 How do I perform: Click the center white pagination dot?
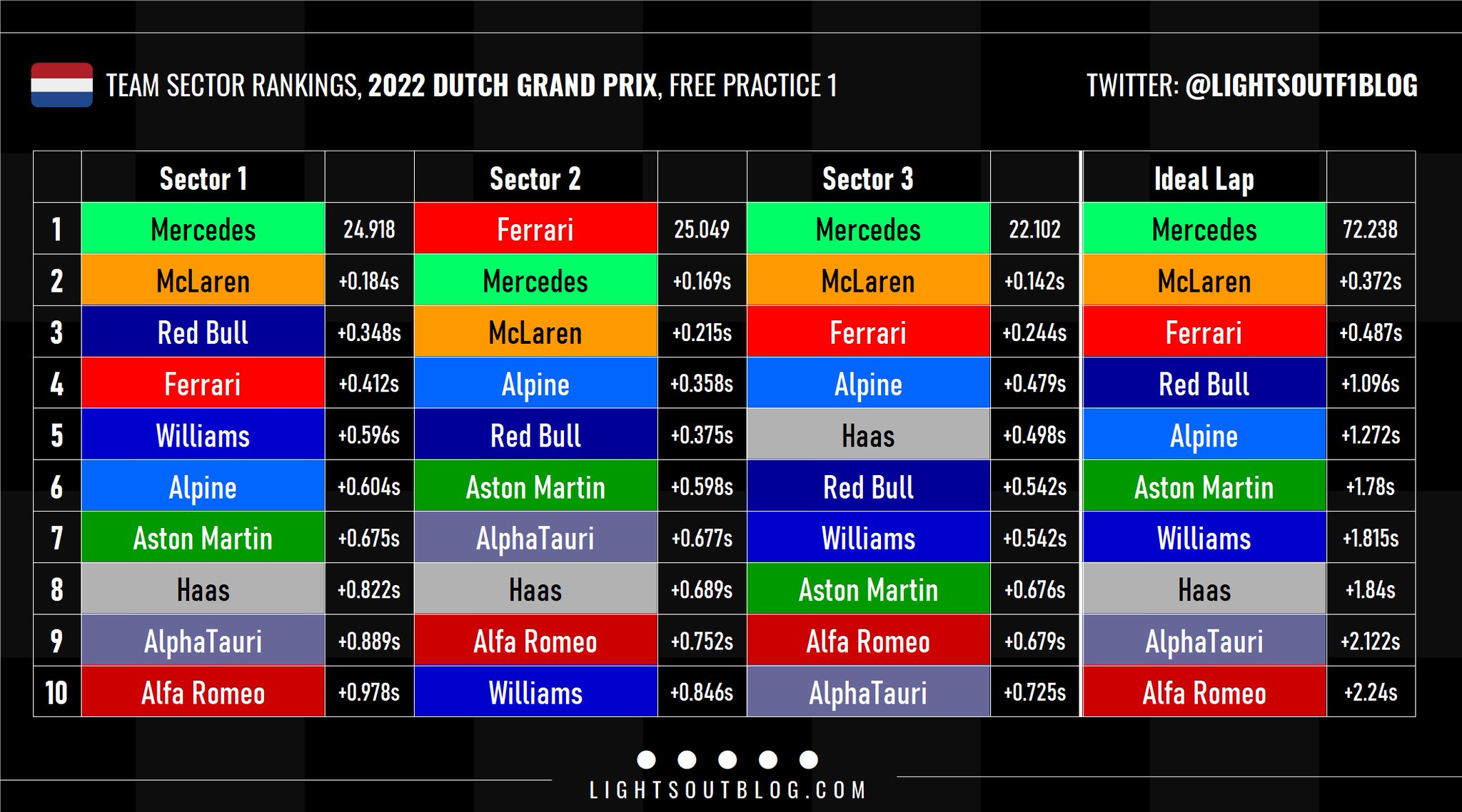[727, 759]
